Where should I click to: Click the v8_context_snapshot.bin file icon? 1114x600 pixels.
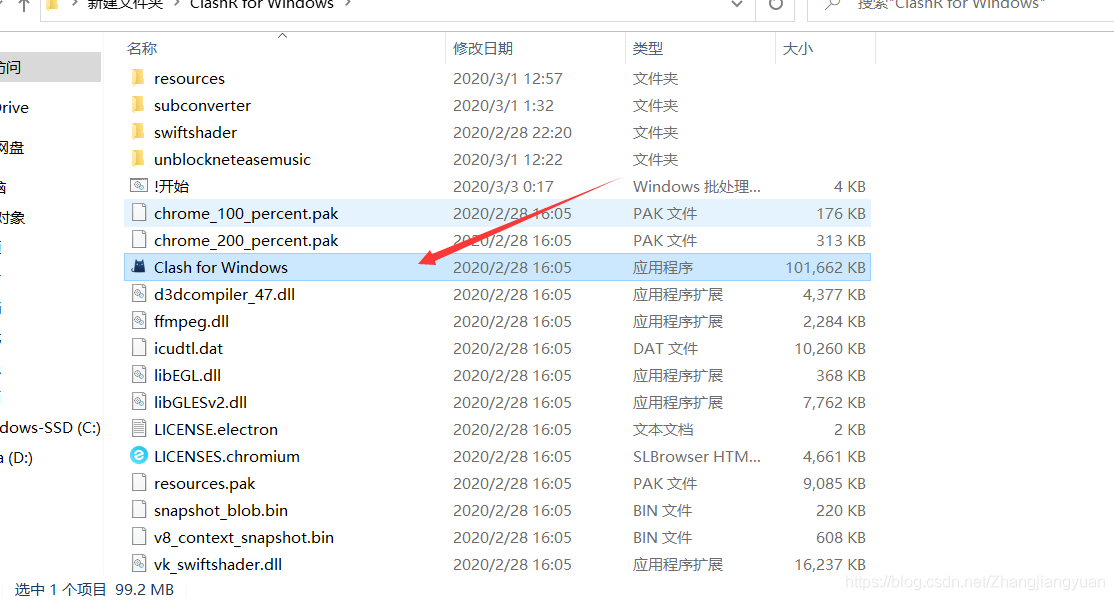coord(139,536)
